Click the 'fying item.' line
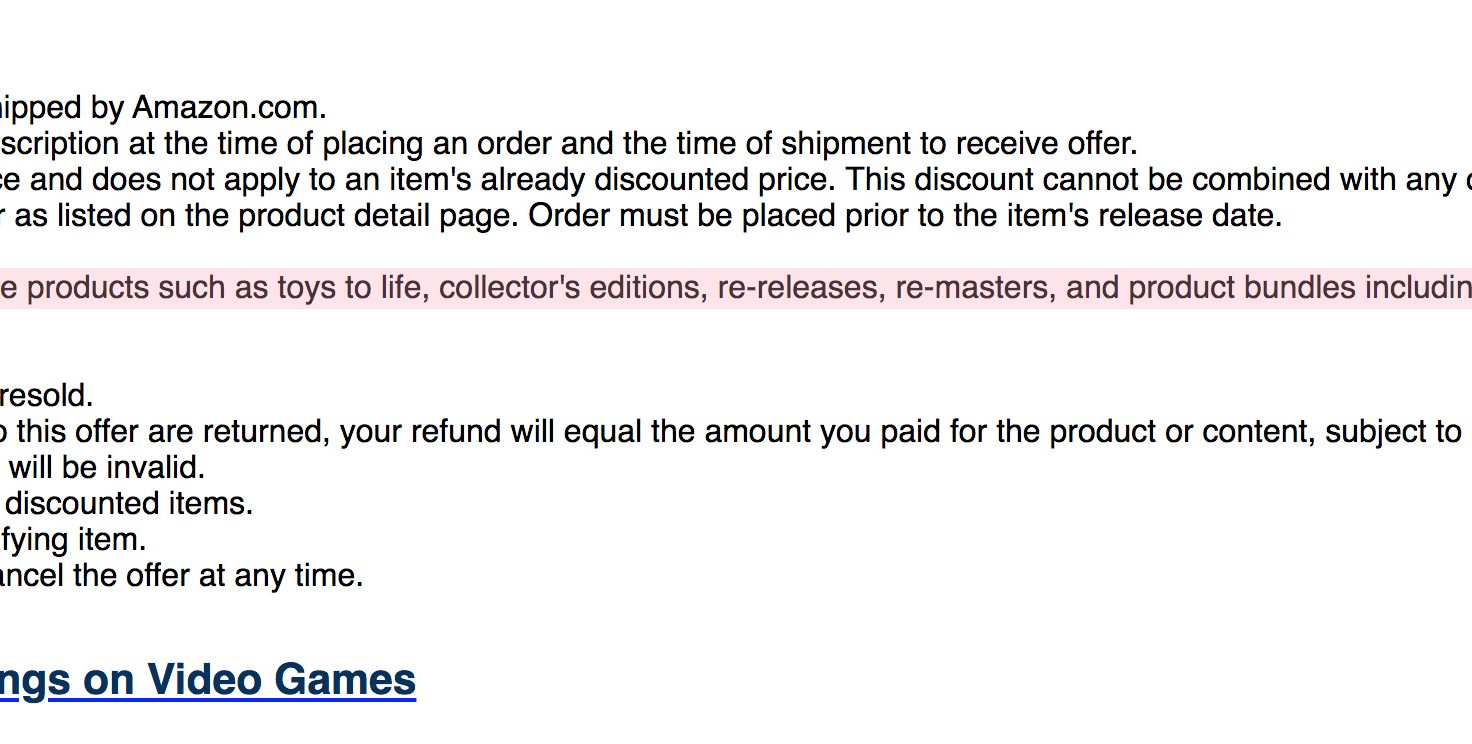This screenshot has width=1472, height=744. coord(73,540)
